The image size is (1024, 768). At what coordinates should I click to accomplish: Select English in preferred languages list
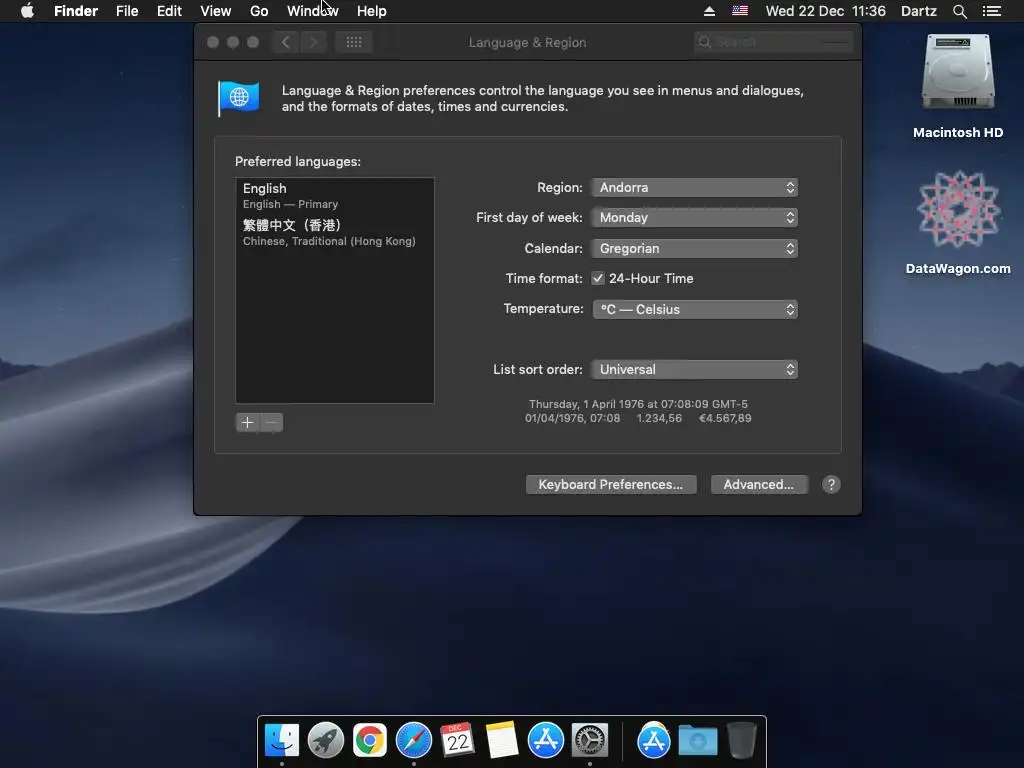[334, 195]
